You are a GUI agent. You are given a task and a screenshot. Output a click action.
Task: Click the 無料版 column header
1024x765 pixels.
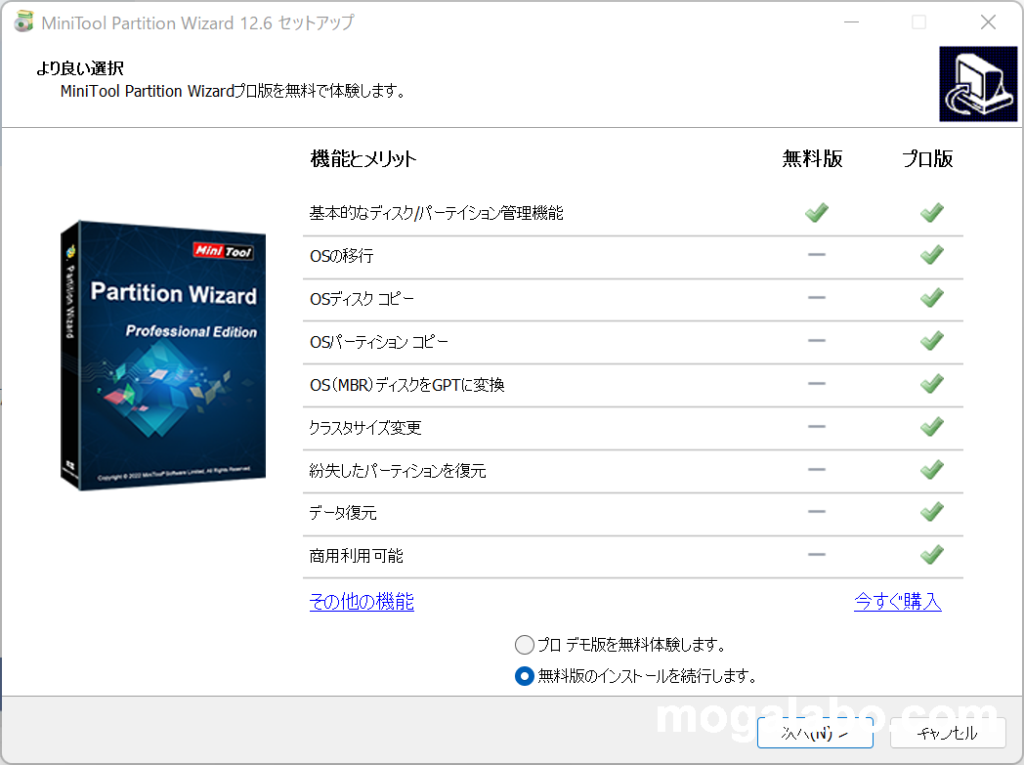812,160
